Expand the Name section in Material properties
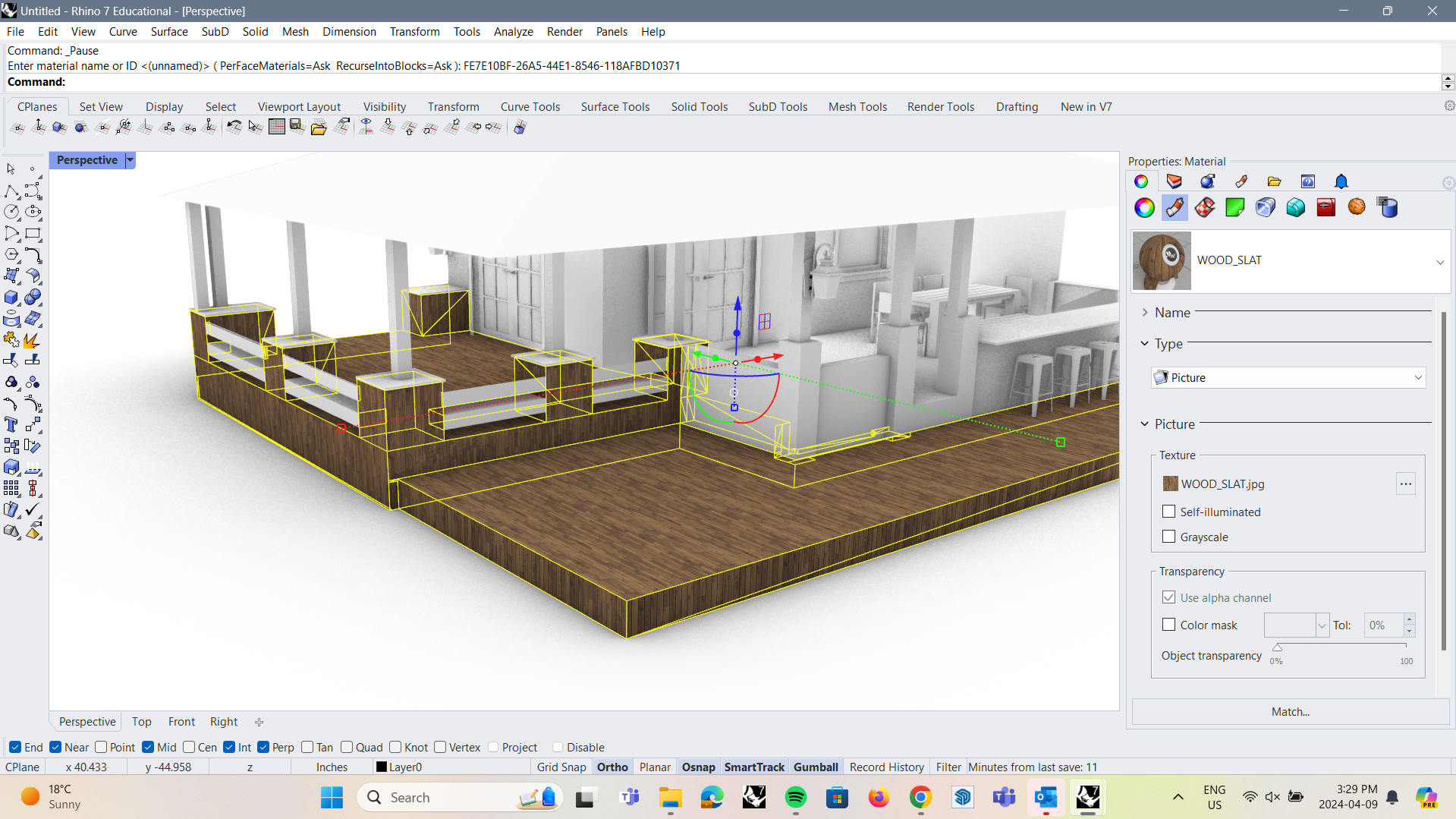Viewport: 1456px width, 819px height. (1146, 312)
